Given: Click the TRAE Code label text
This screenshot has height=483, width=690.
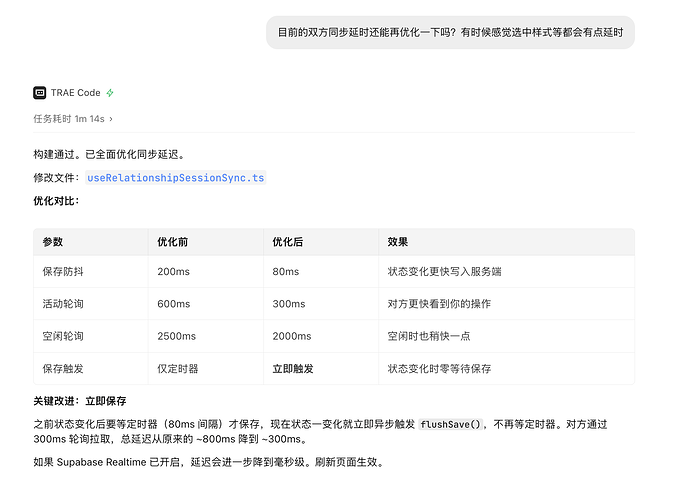Looking at the screenshot, I should click(76, 93).
